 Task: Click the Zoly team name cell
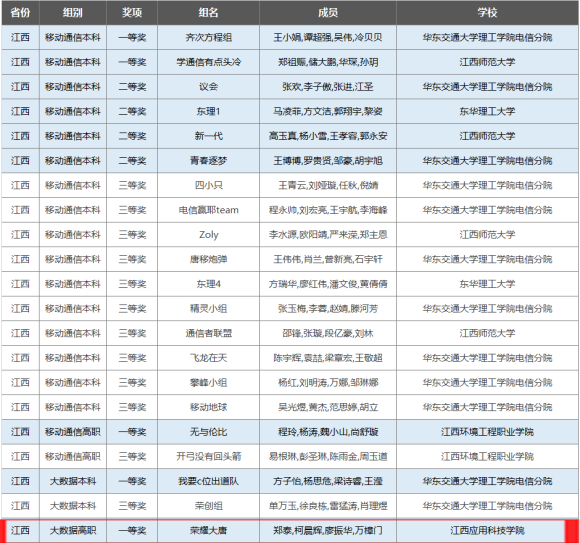pos(209,235)
